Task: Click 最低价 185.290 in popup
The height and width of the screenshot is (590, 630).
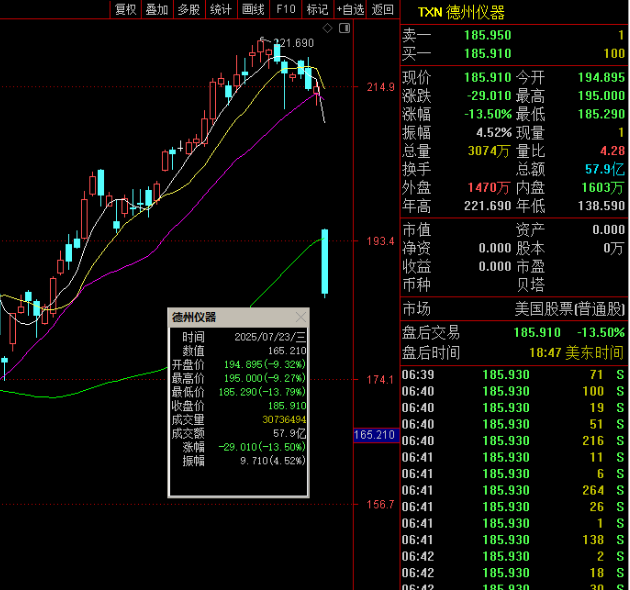Action: (x=239, y=392)
